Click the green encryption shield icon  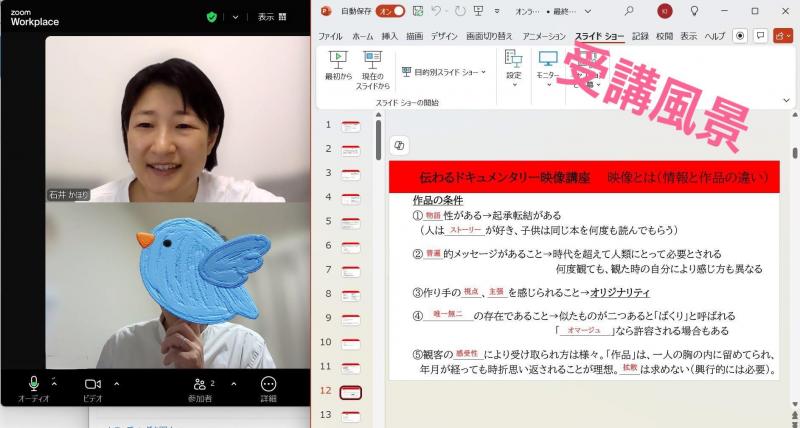(x=212, y=17)
